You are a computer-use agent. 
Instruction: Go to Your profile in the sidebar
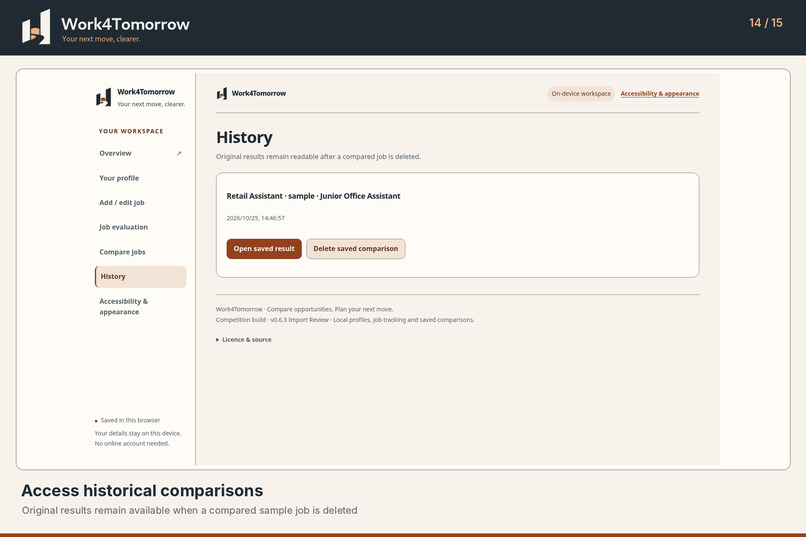[140, 178]
